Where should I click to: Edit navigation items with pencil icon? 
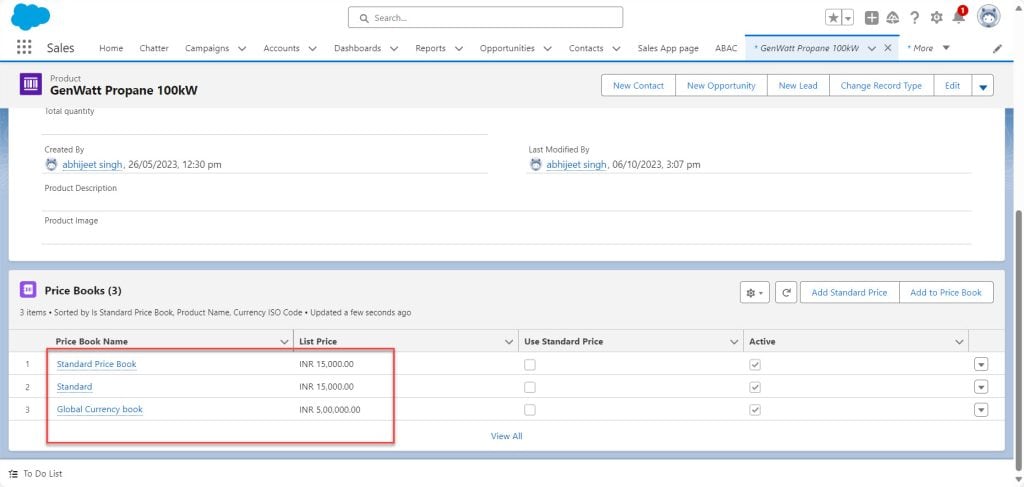[997, 48]
